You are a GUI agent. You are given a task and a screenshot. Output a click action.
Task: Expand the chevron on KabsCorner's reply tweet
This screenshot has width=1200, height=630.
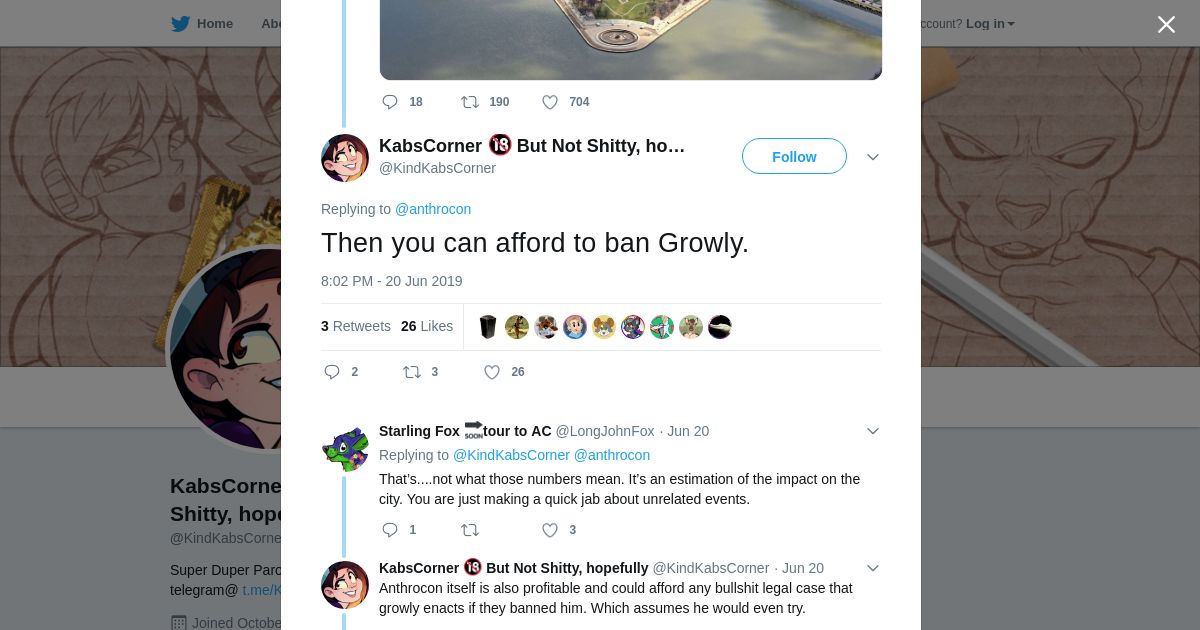click(x=873, y=568)
